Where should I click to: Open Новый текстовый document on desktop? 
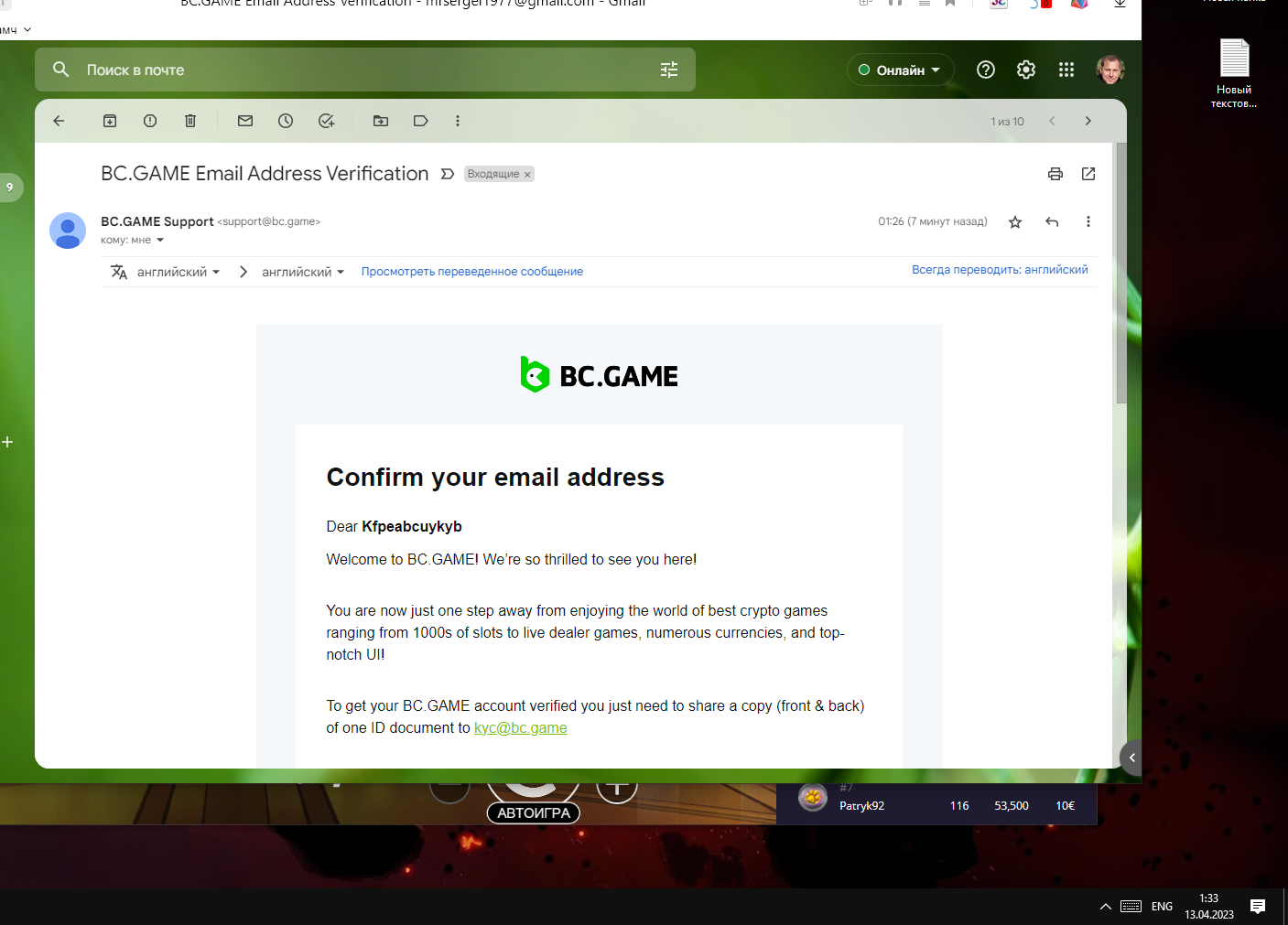(x=1234, y=73)
